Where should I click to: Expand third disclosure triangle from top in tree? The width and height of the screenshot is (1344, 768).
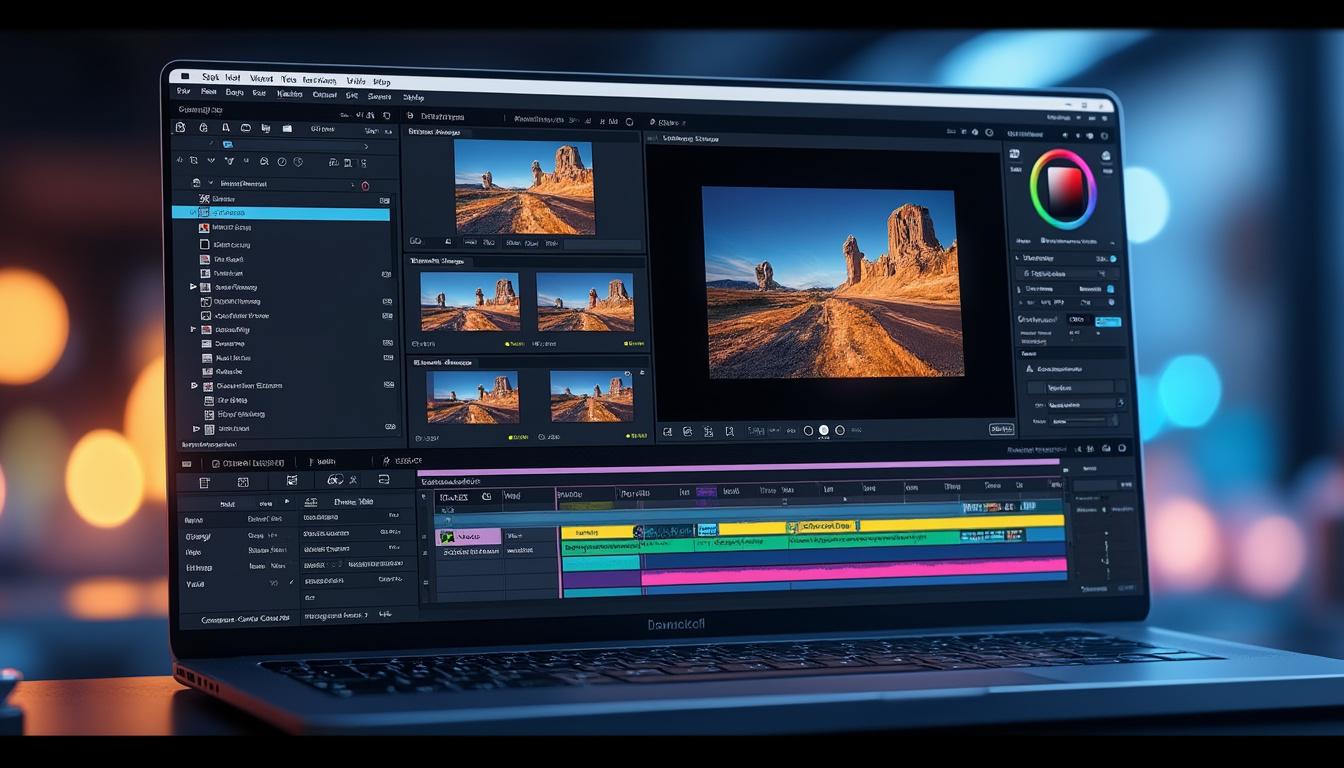pyautogui.click(x=195, y=385)
